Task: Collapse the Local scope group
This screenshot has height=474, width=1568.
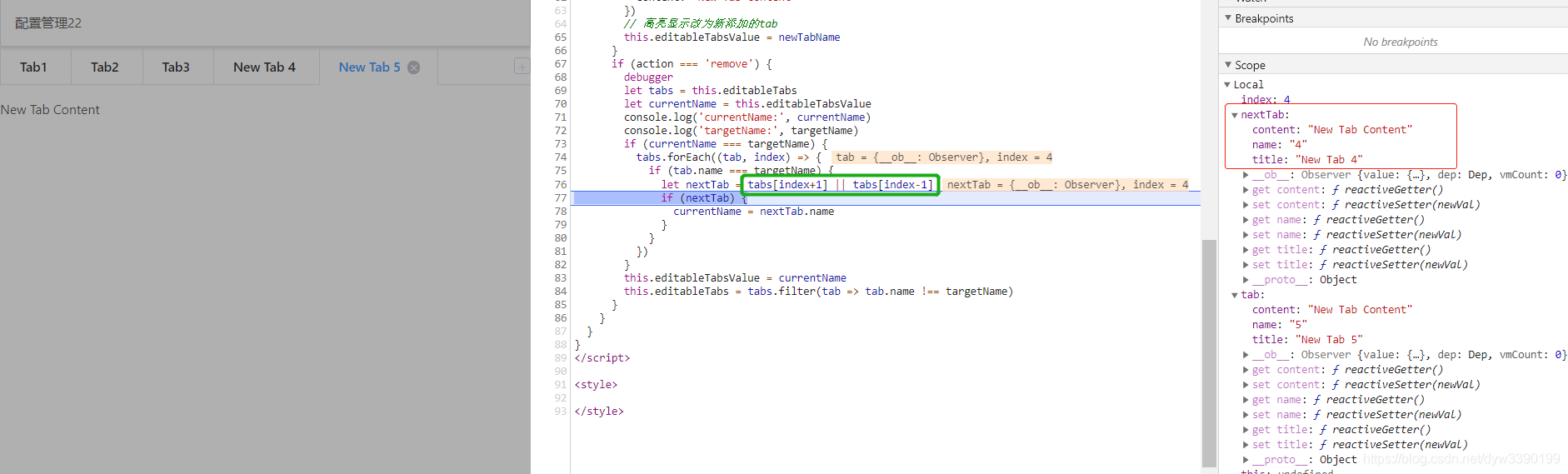Action: coord(1227,85)
